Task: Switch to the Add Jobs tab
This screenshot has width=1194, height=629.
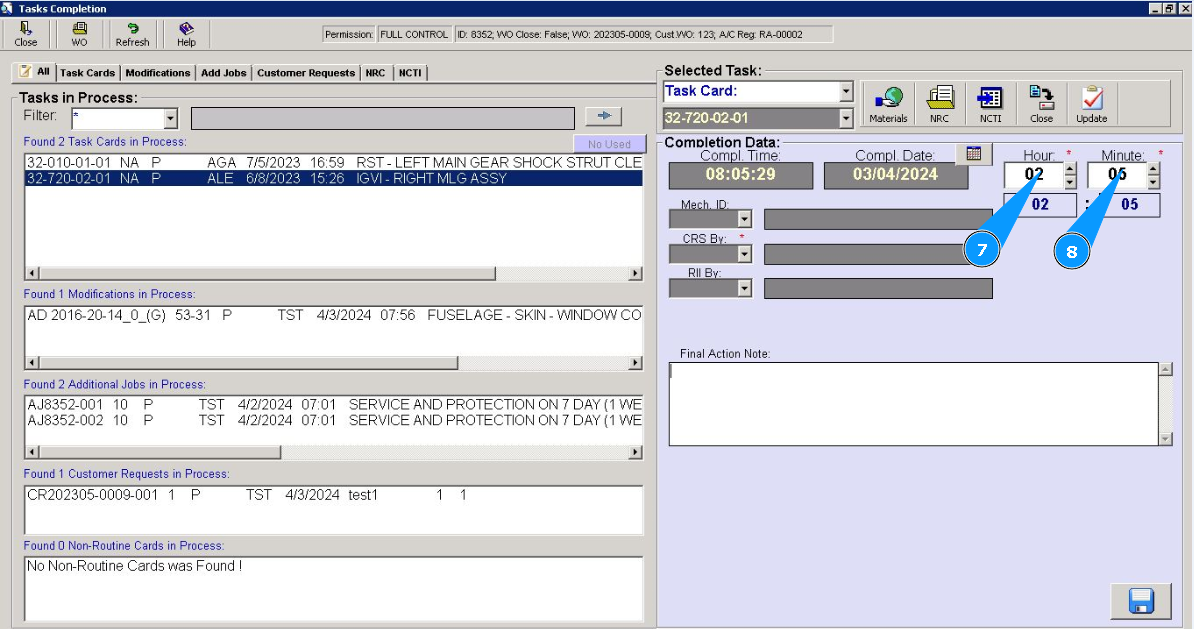Action: tap(223, 73)
